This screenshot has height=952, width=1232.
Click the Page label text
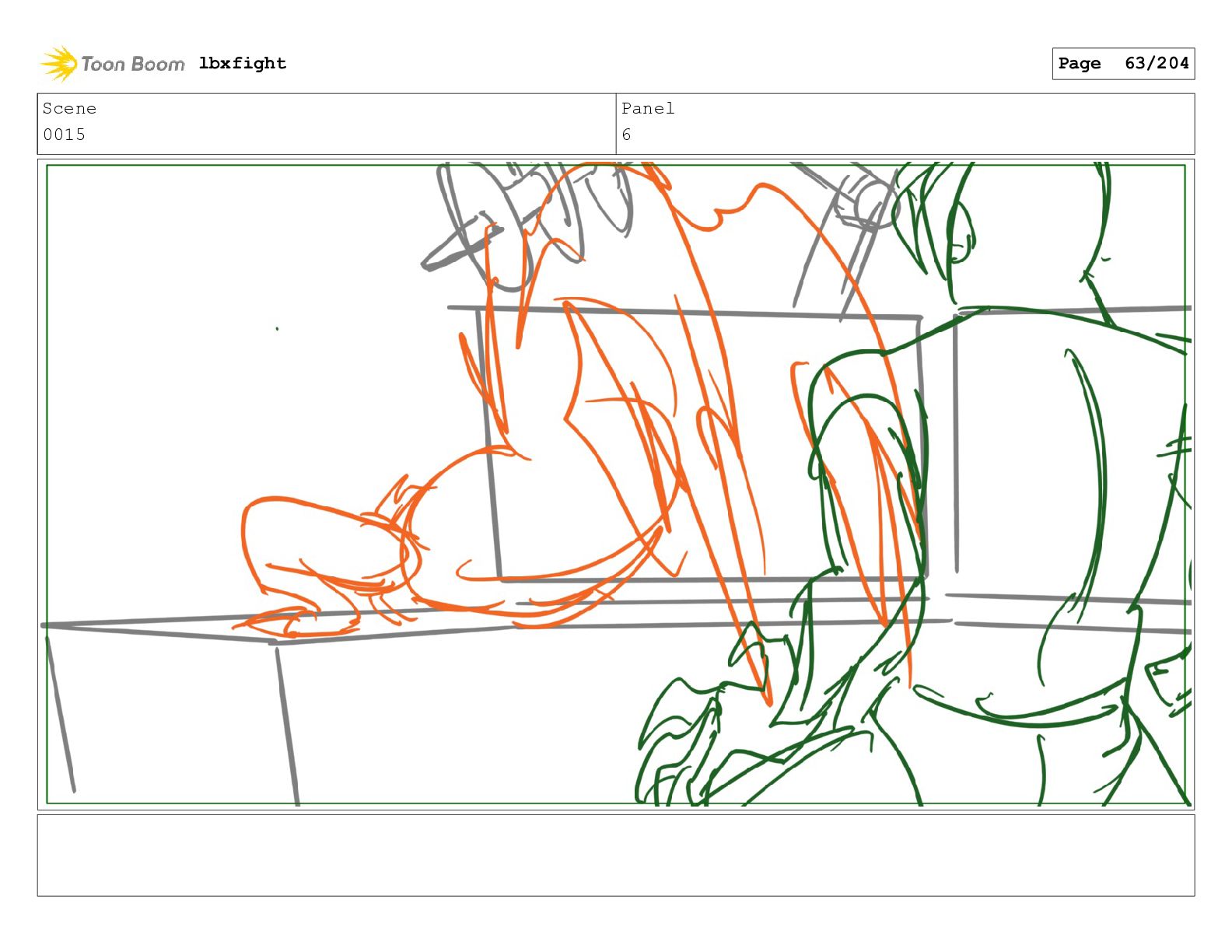1080,64
